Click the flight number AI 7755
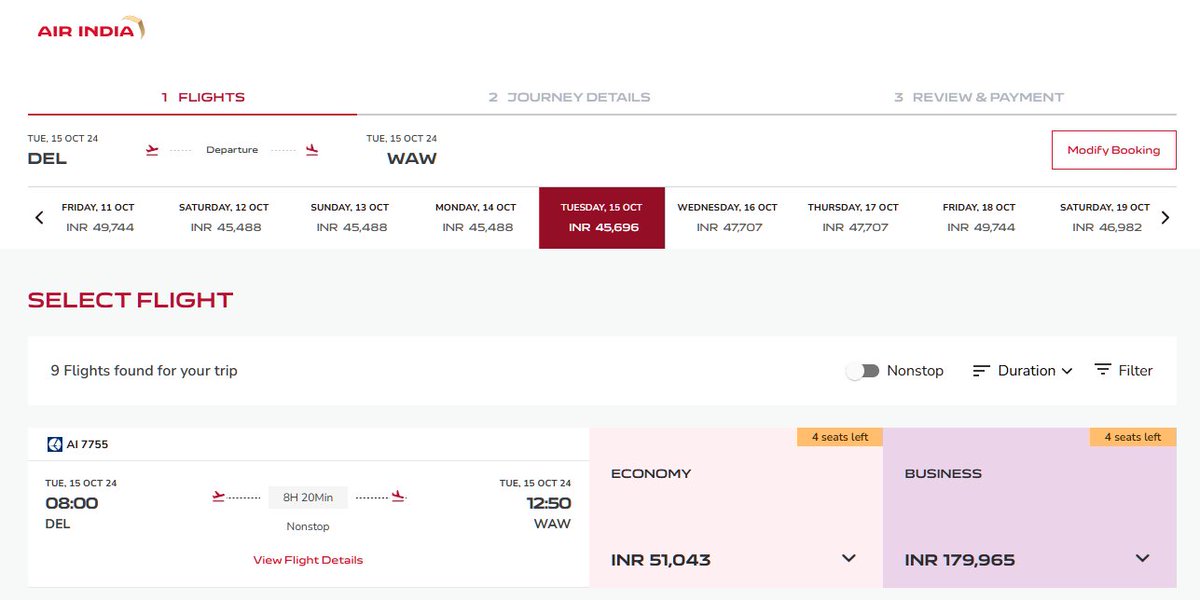Screen dimensions: 1200x600 tap(89, 444)
